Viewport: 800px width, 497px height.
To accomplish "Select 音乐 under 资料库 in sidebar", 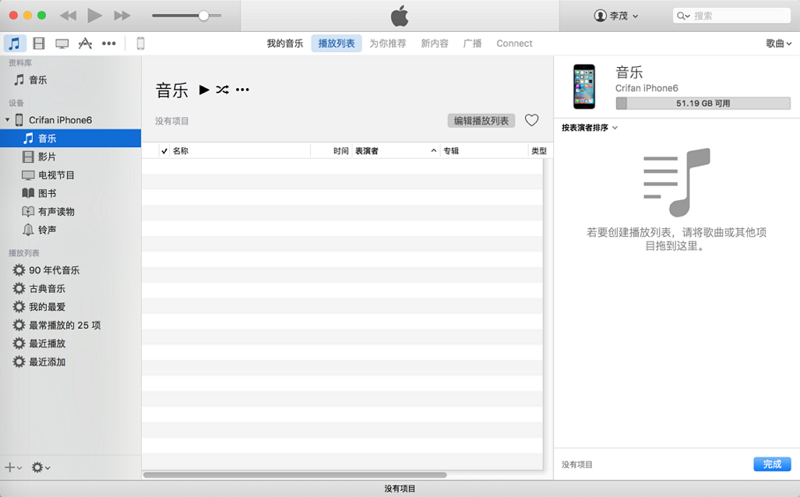I will point(70,80).
